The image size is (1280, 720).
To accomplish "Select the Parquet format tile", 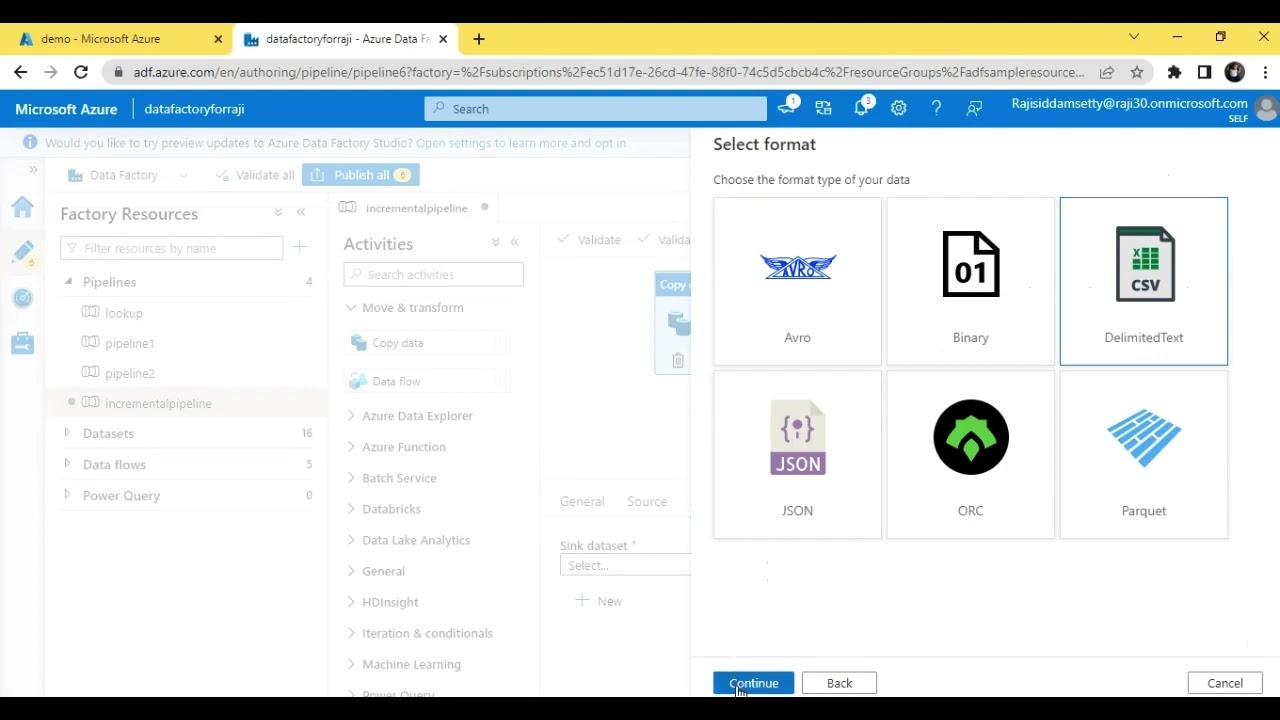I will pos(1143,455).
